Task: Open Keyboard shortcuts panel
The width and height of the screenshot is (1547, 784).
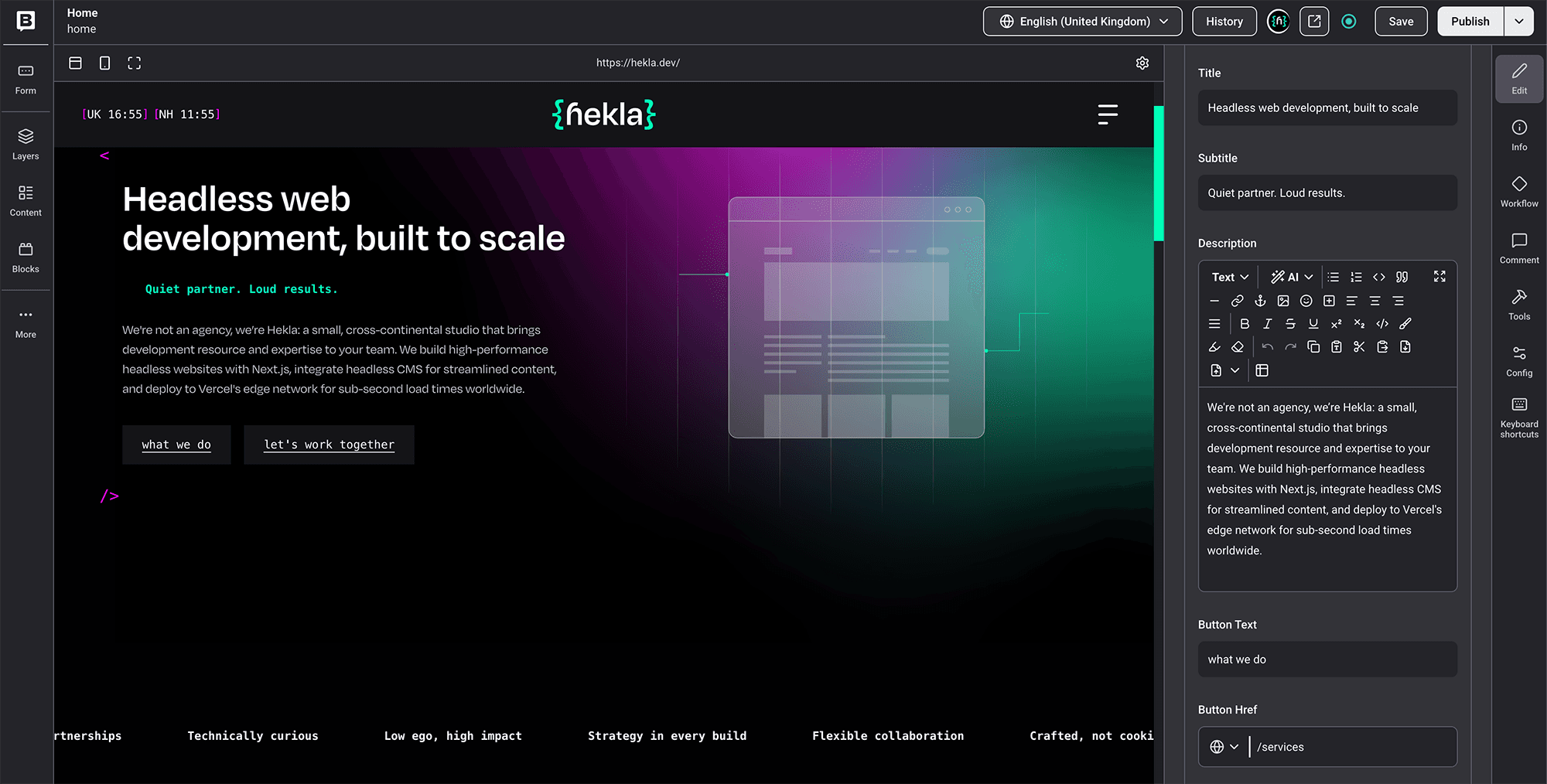Action: coord(1519,418)
